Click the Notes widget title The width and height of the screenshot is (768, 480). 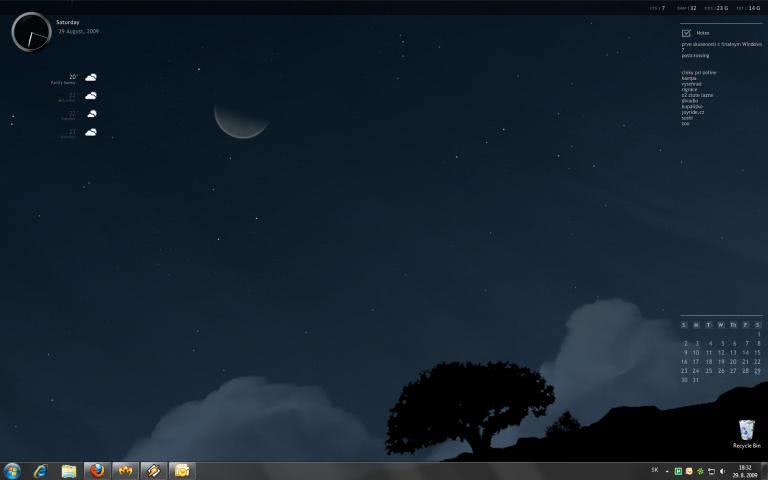[703, 33]
